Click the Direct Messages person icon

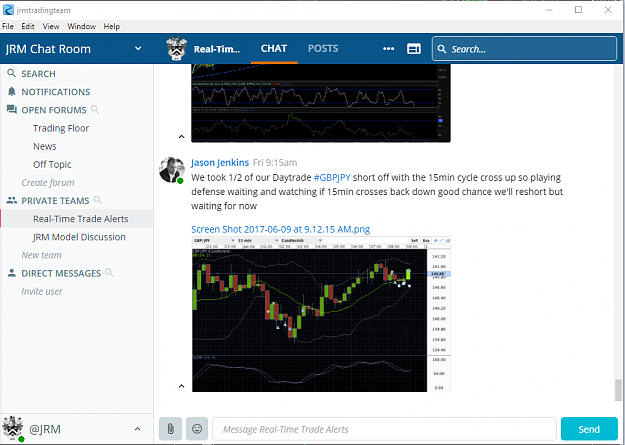(x=12, y=273)
